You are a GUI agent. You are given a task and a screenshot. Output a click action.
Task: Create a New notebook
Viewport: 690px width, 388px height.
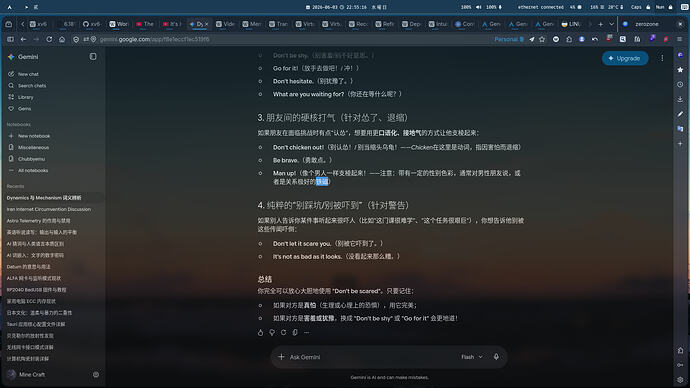coord(29,136)
